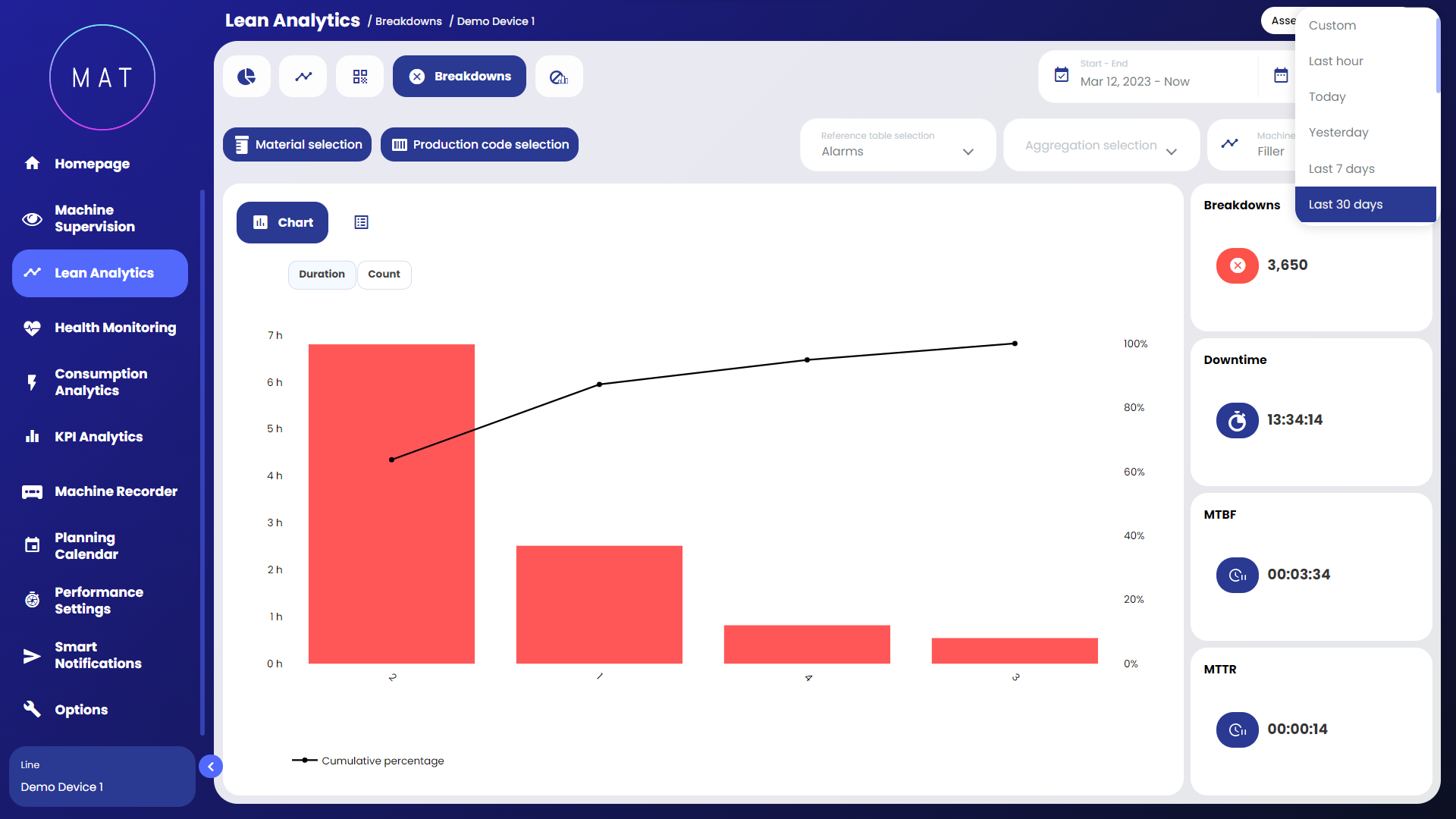1456x819 pixels.
Task: Click the MAT logo circle
Action: (102, 77)
